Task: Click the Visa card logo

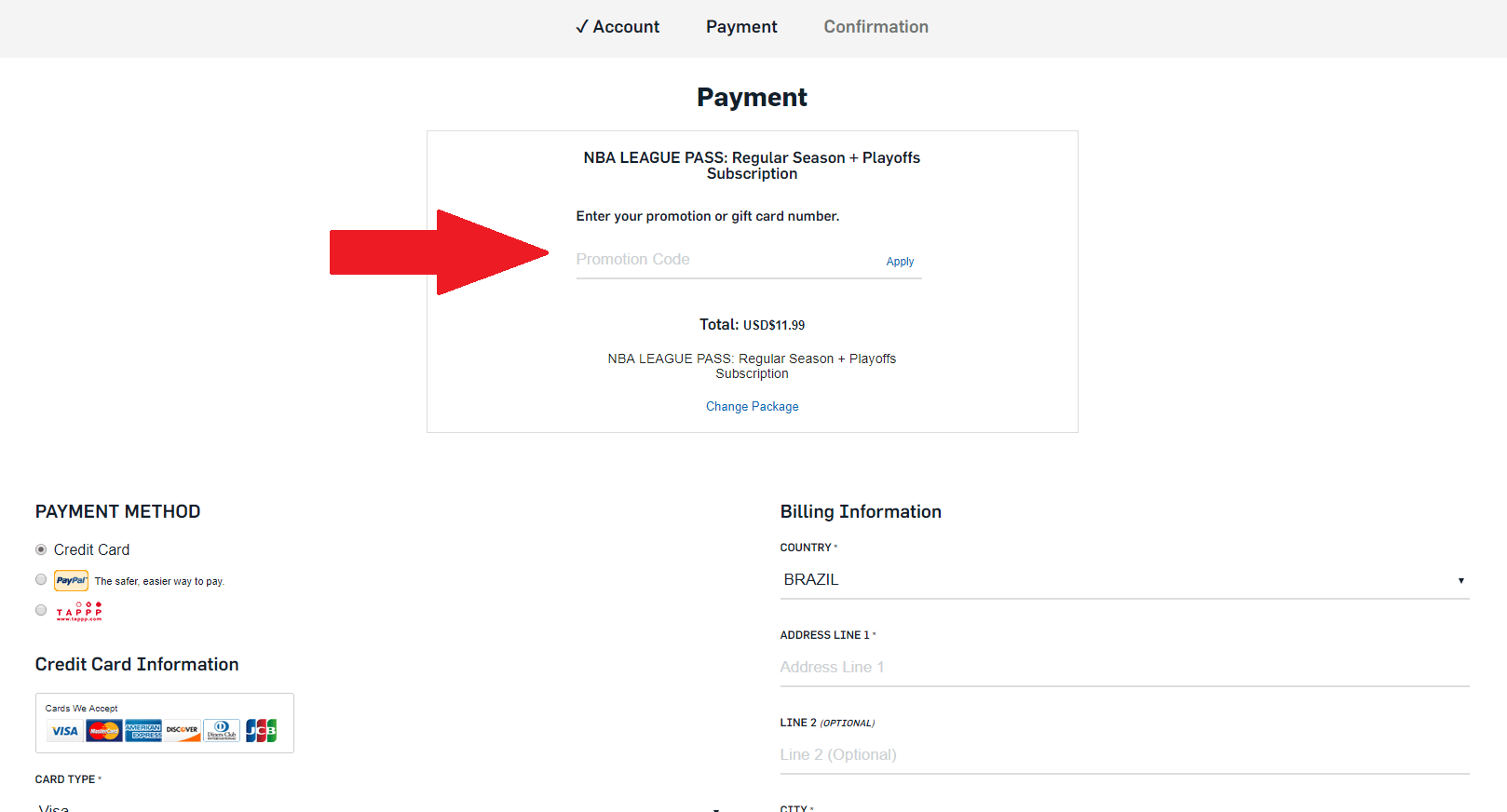Action: (x=65, y=731)
